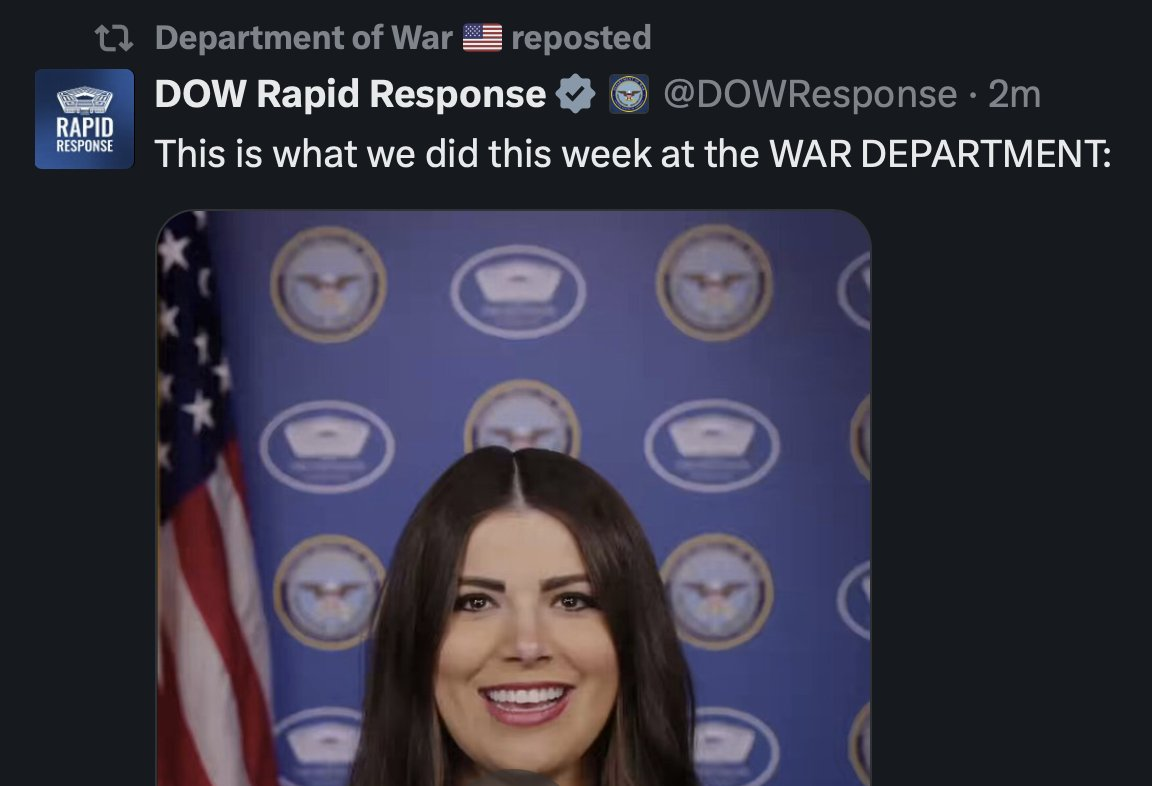
Task: Click eagle seal right of the woman's face
Action: click(x=717, y=592)
